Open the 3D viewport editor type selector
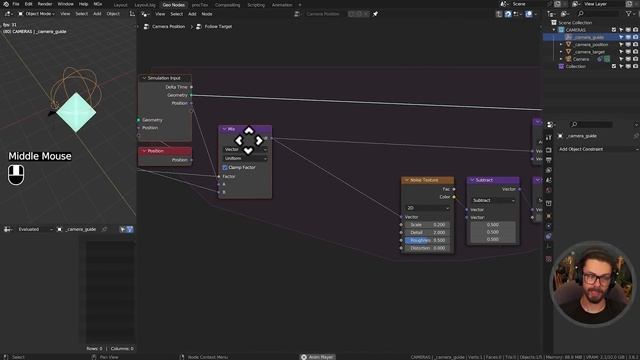 click(x=8, y=14)
